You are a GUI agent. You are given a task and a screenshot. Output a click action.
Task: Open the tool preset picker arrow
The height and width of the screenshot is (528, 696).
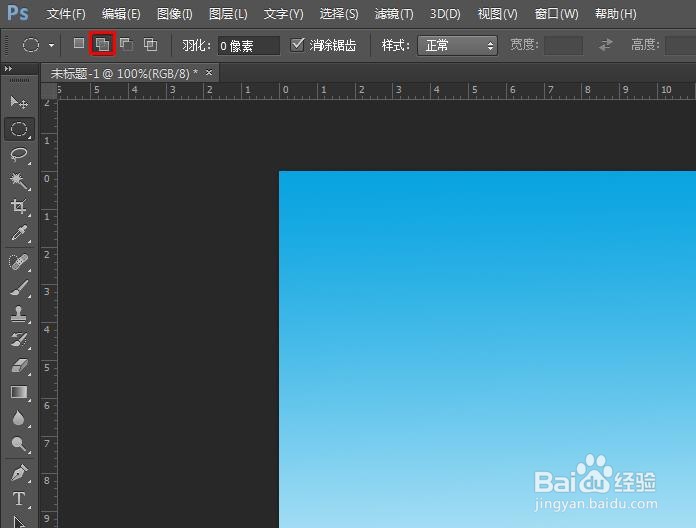[51, 45]
